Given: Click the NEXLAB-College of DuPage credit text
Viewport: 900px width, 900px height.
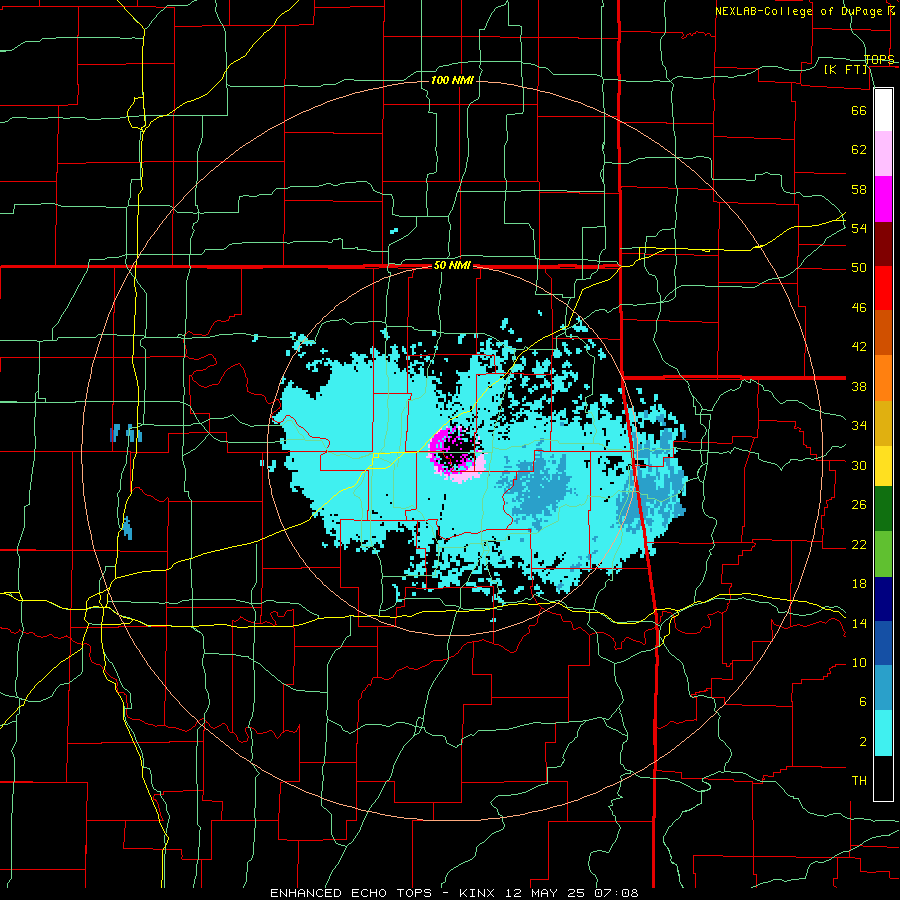Looking at the screenshot, I should pyautogui.click(x=805, y=11).
